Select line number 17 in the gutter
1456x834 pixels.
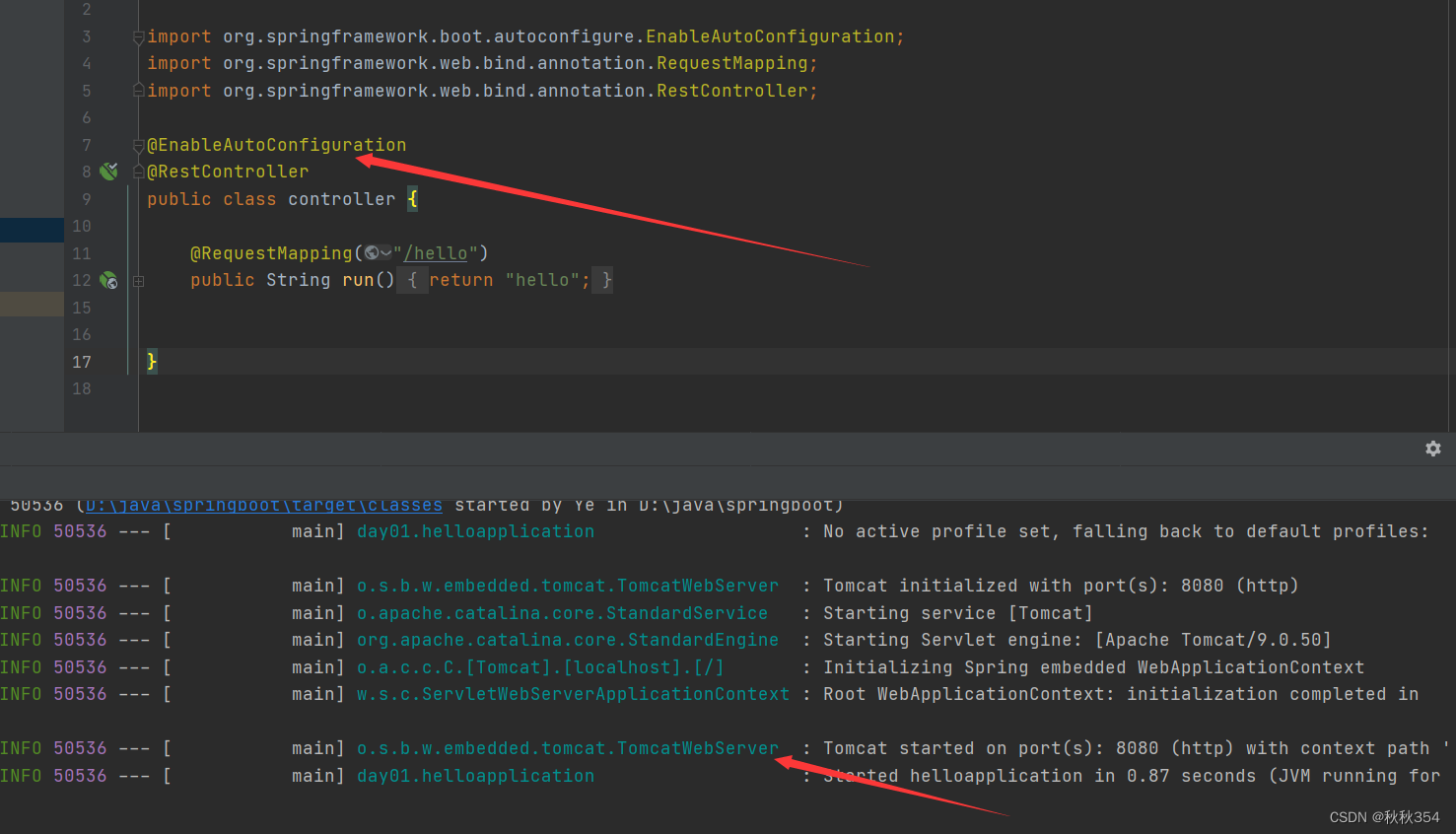(x=82, y=362)
